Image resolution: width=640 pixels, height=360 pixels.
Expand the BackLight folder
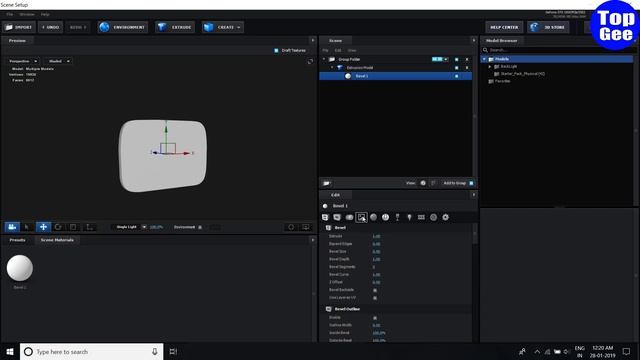coord(490,67)
